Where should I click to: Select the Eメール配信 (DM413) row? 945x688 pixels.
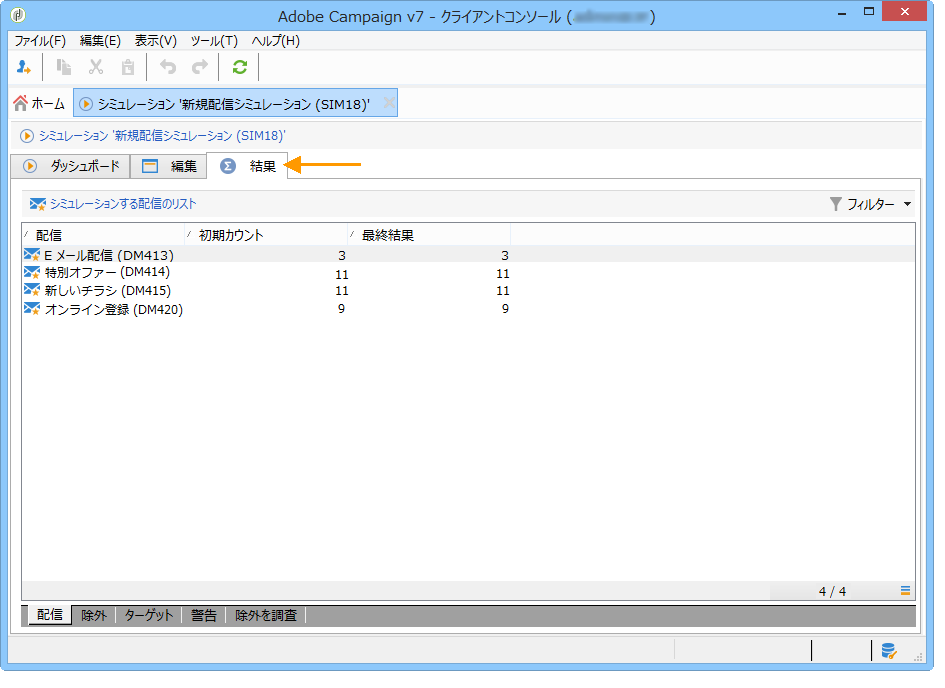tap(468, 255)
